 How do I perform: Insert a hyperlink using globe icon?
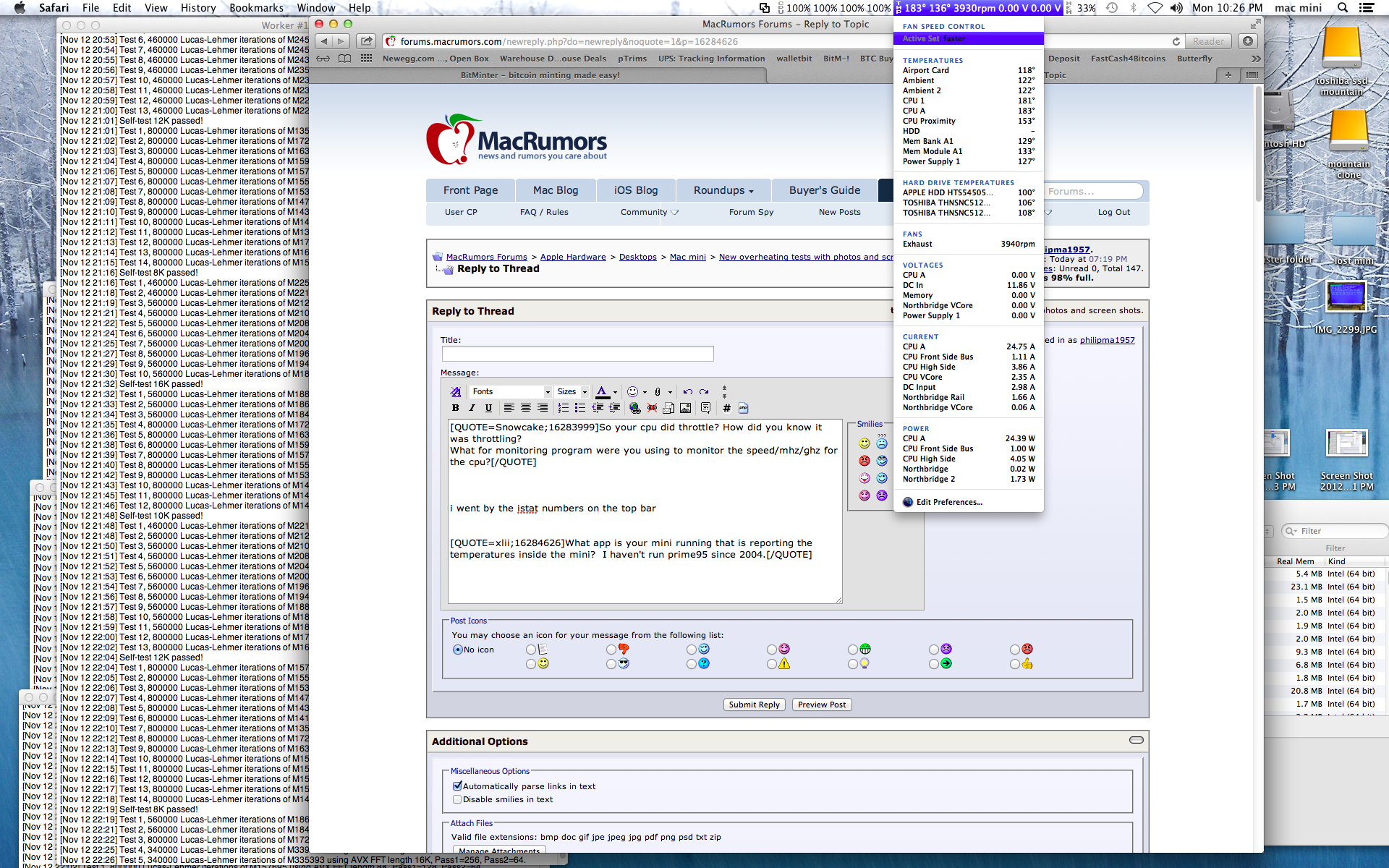[634, 408]
